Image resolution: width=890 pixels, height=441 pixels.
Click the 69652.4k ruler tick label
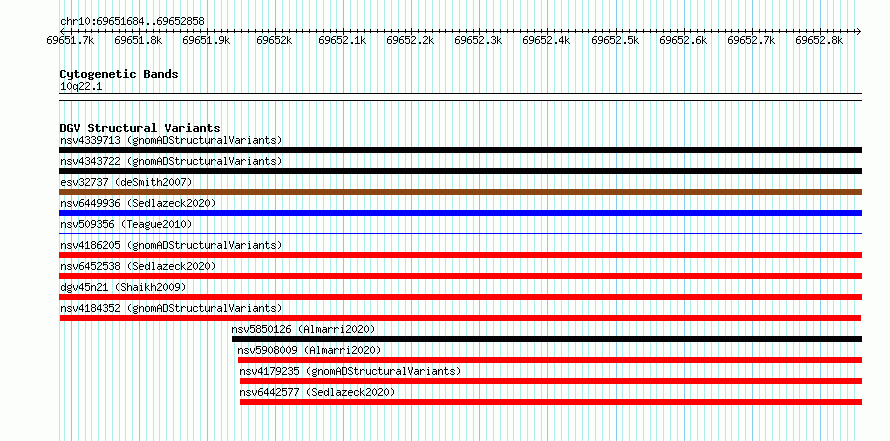point(546,41)
